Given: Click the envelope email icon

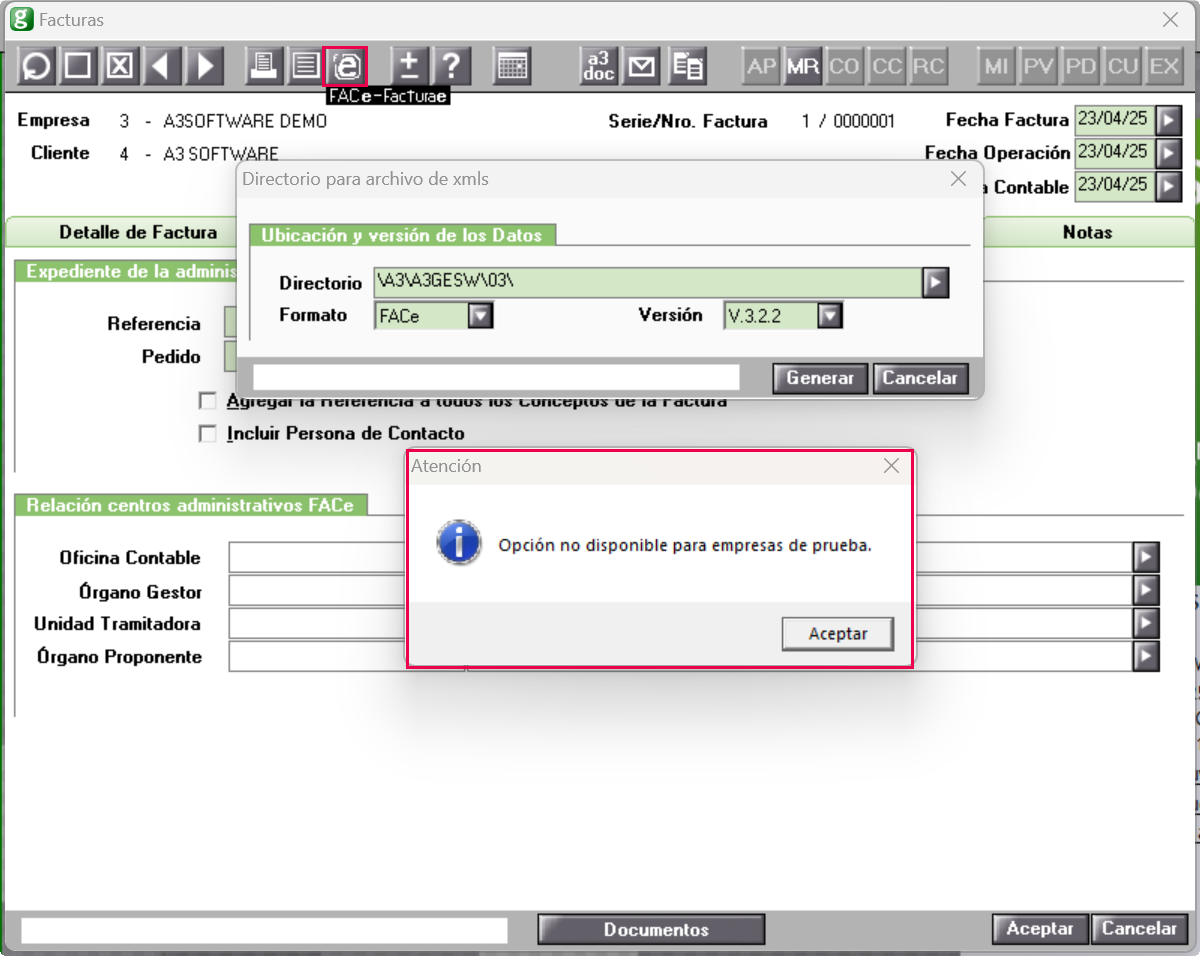Looking at the screenshot, I should coord(642,66).
